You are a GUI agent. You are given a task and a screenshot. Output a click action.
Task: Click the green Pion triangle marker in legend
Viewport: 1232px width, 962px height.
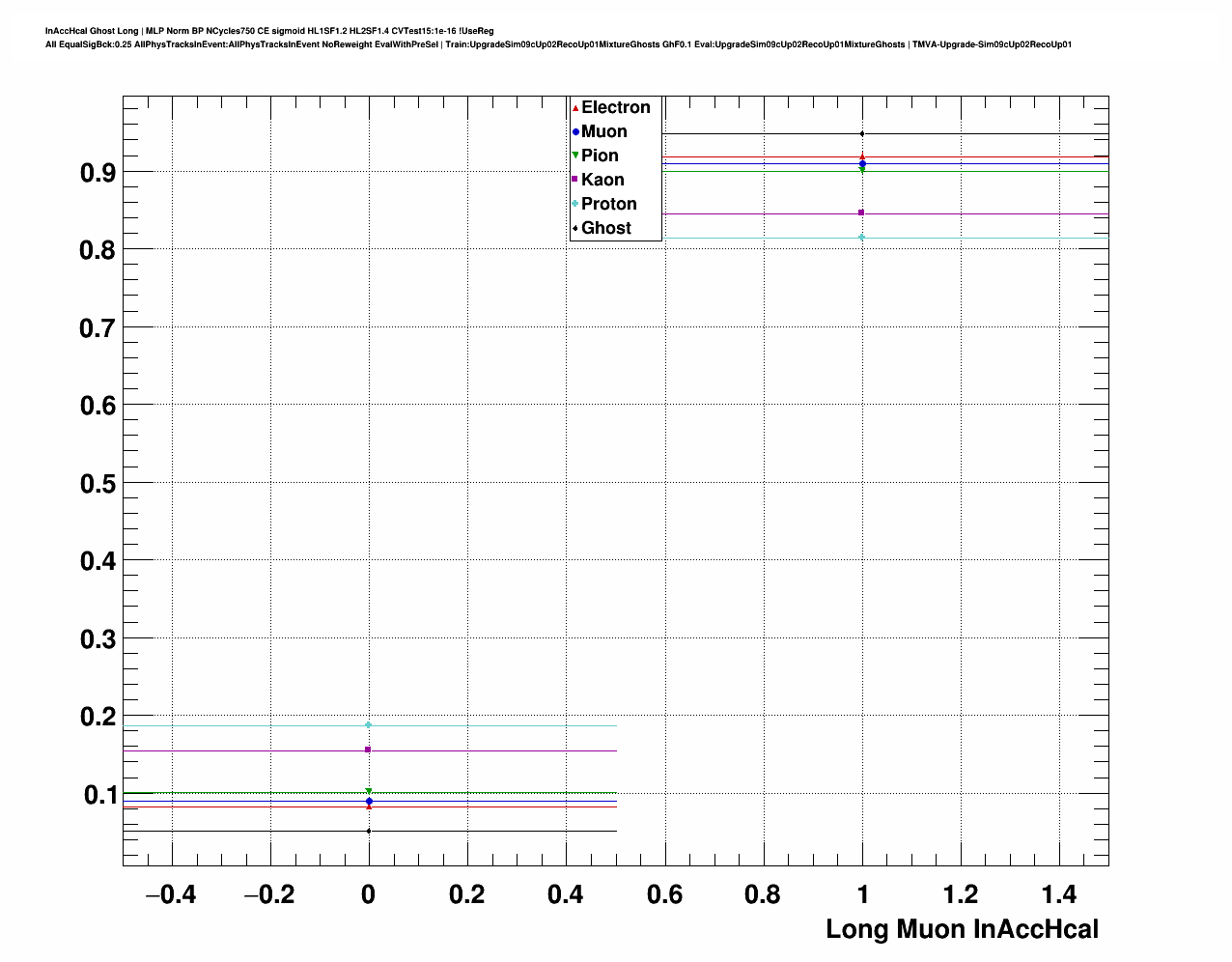(575, 156)
